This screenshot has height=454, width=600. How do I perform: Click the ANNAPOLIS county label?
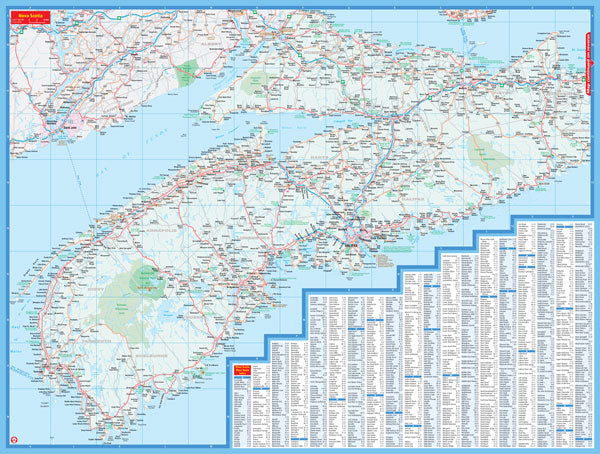pyautogui.click(x=160, y=231)
